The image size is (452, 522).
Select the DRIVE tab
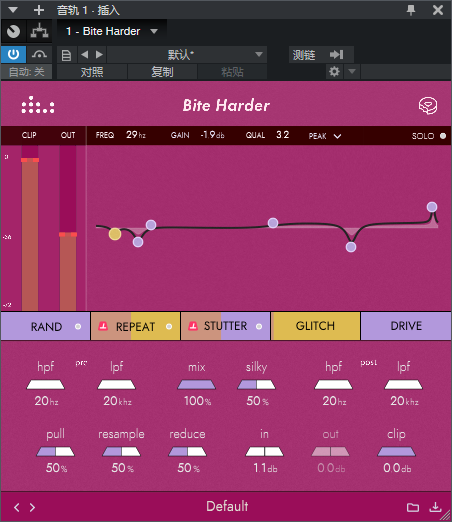pos(406,326)
